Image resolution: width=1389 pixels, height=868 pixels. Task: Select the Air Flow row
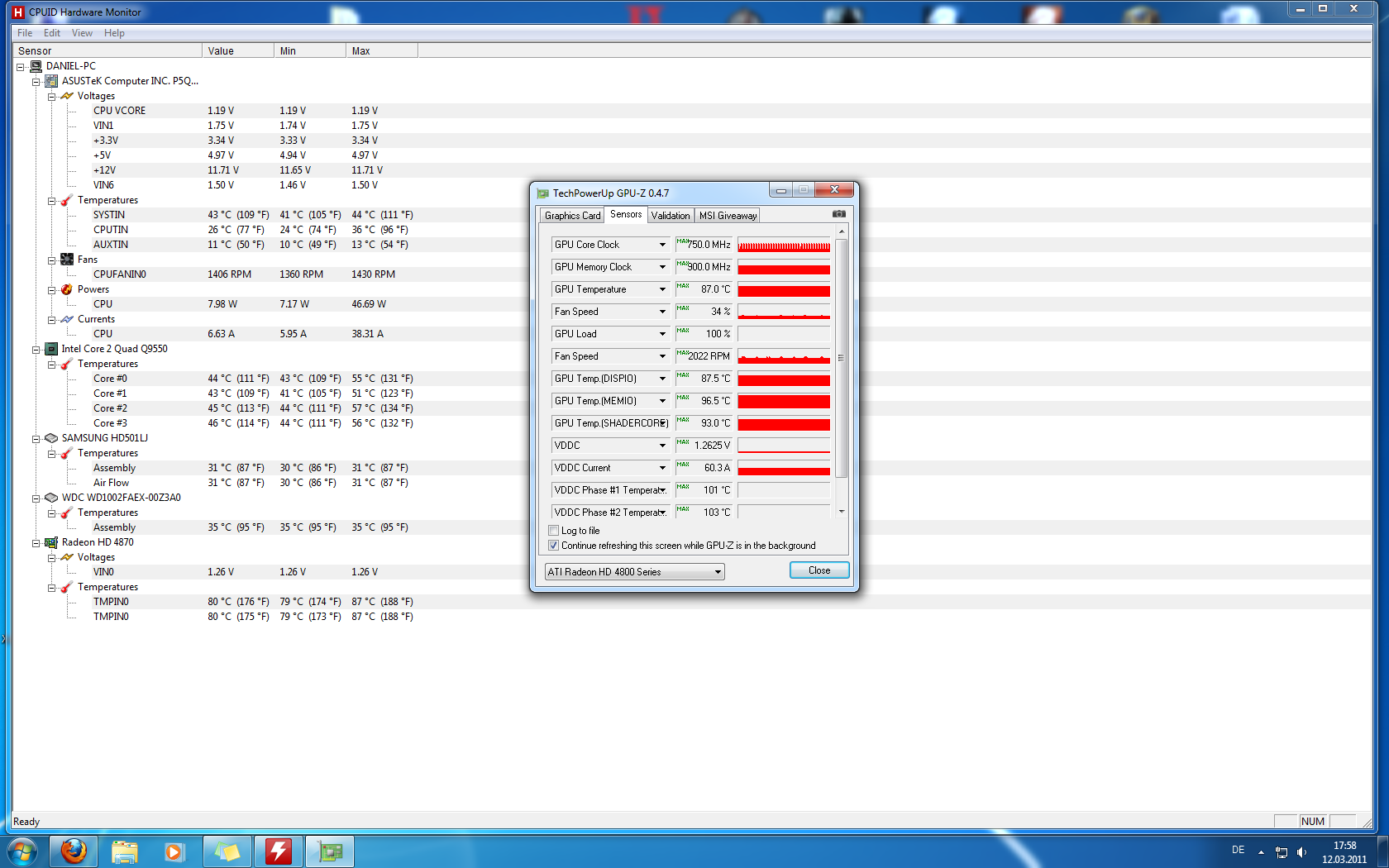click(691, 483)
